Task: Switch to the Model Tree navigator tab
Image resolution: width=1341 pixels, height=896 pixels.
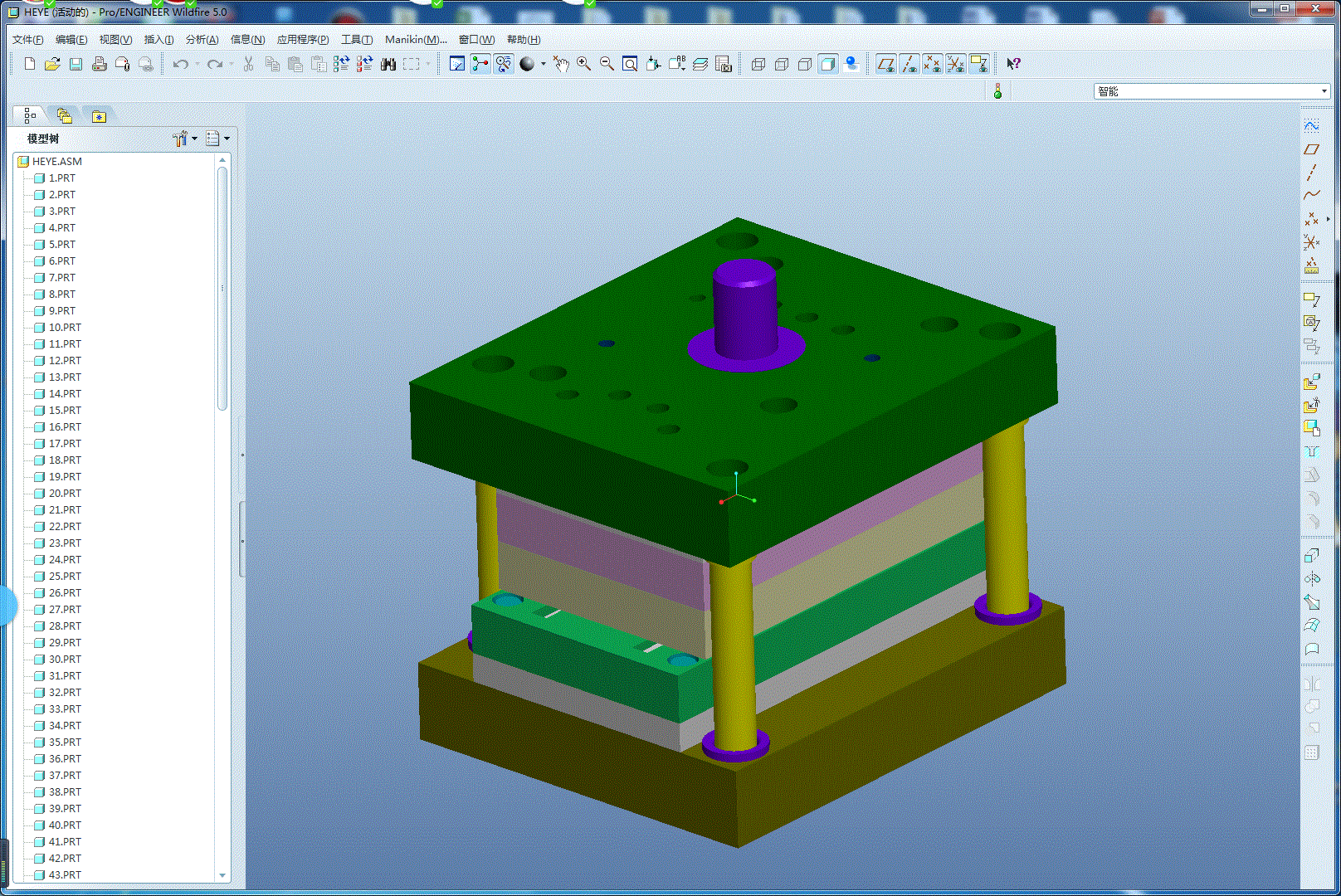Action: [31, 115]
